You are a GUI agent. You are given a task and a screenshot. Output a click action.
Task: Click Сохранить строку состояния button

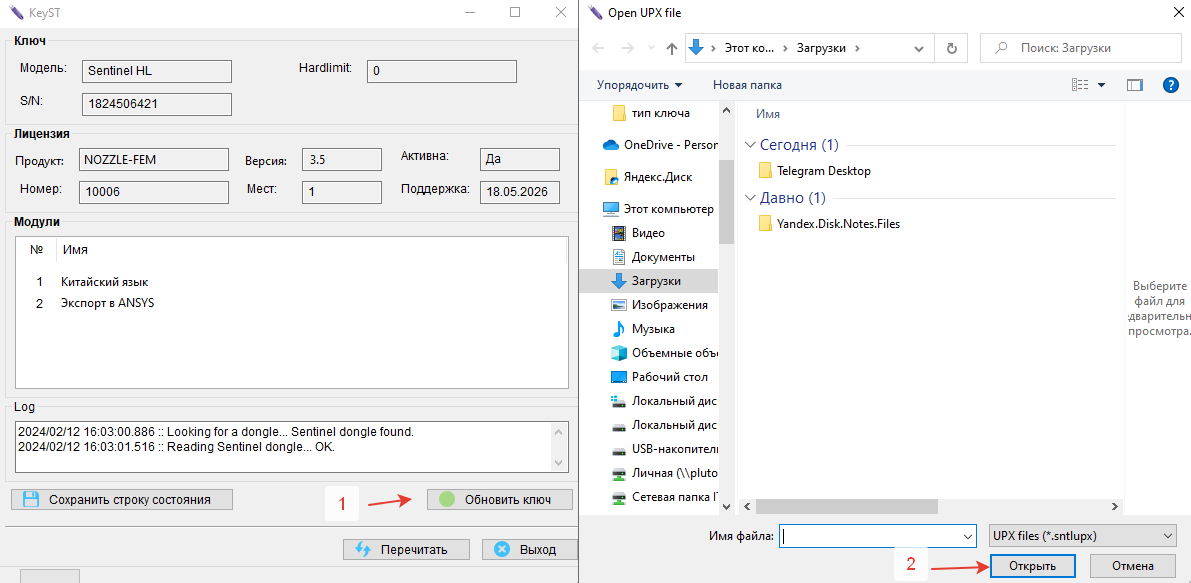[x=122, y=499]
